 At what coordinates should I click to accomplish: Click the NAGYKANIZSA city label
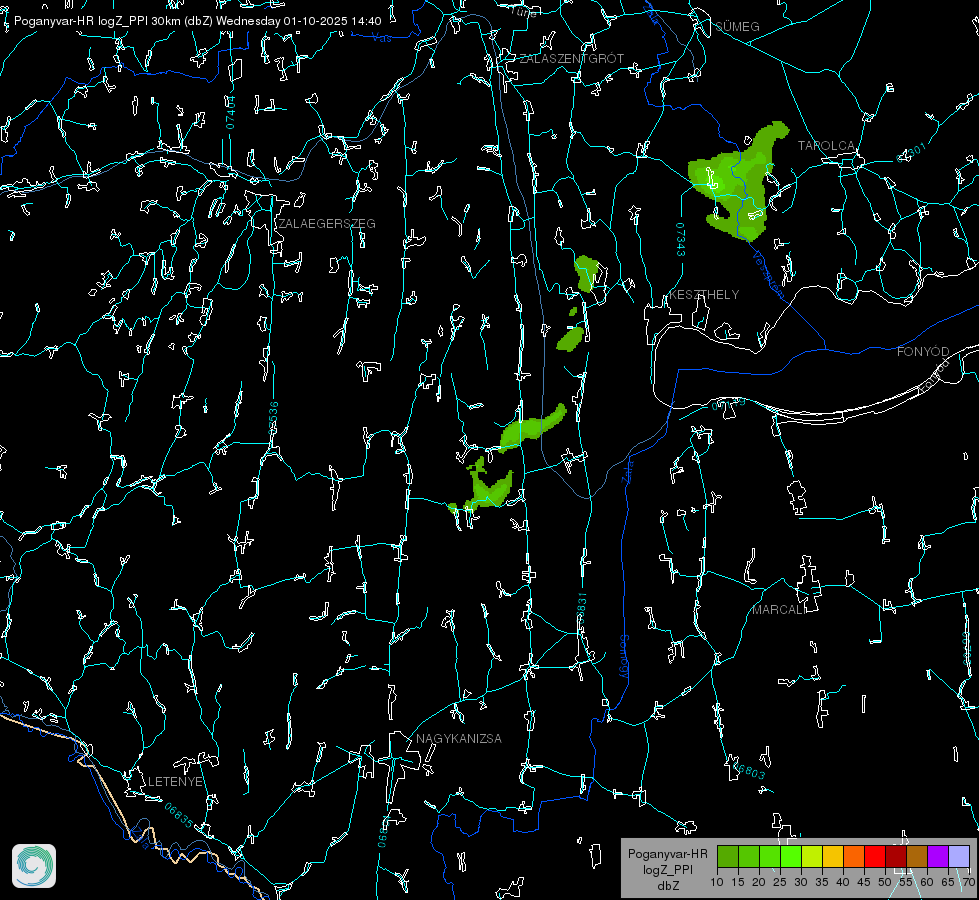click(x=459, y=738)
